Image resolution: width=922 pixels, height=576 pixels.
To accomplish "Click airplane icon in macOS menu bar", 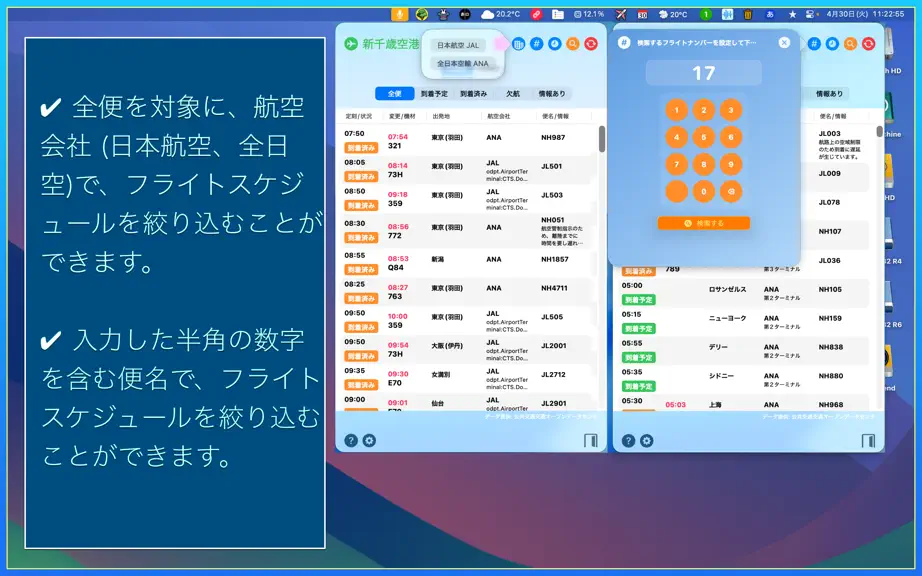I will pyautogui.click(x=621, y=14).
